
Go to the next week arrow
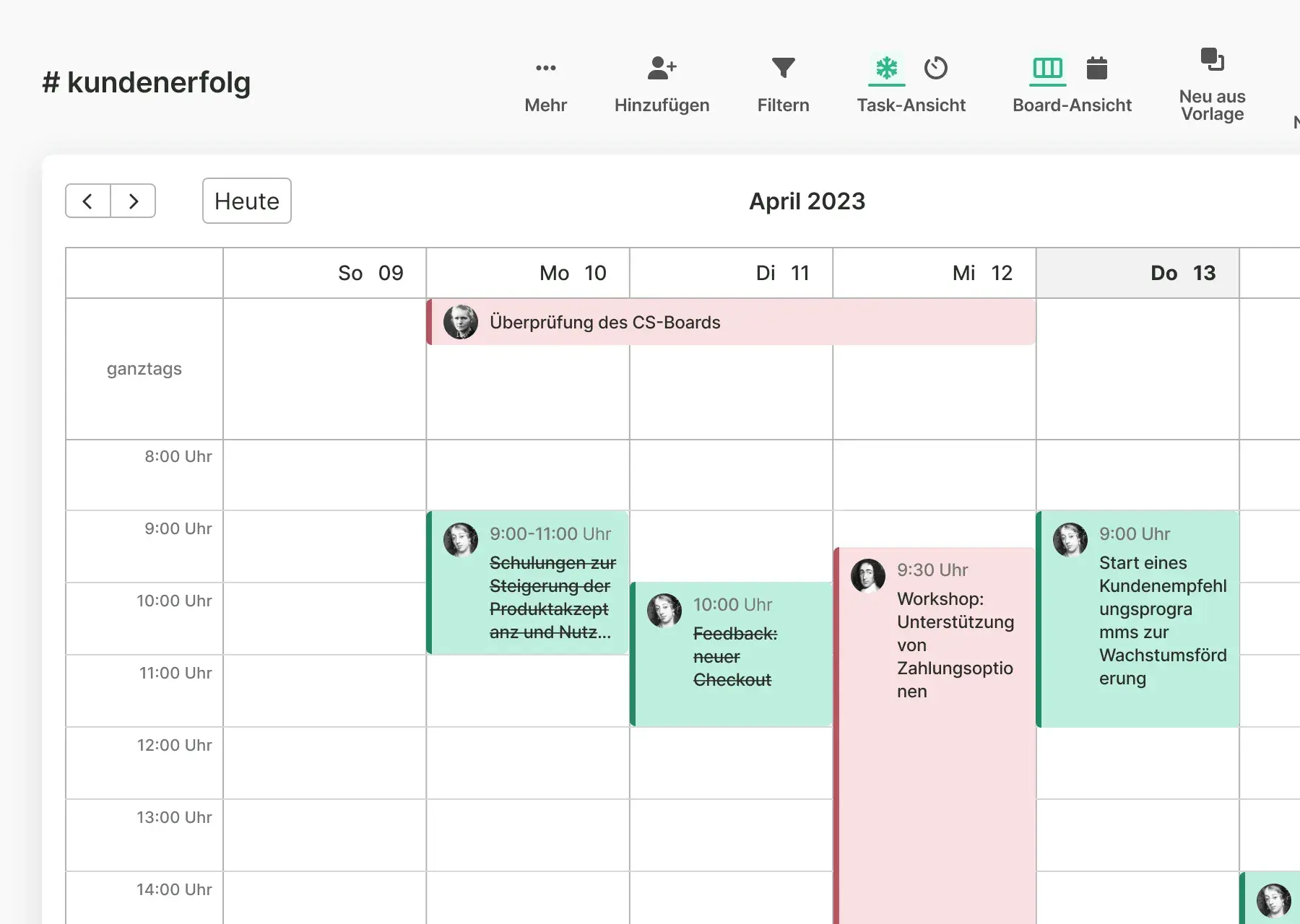click(x=133, y=201)
